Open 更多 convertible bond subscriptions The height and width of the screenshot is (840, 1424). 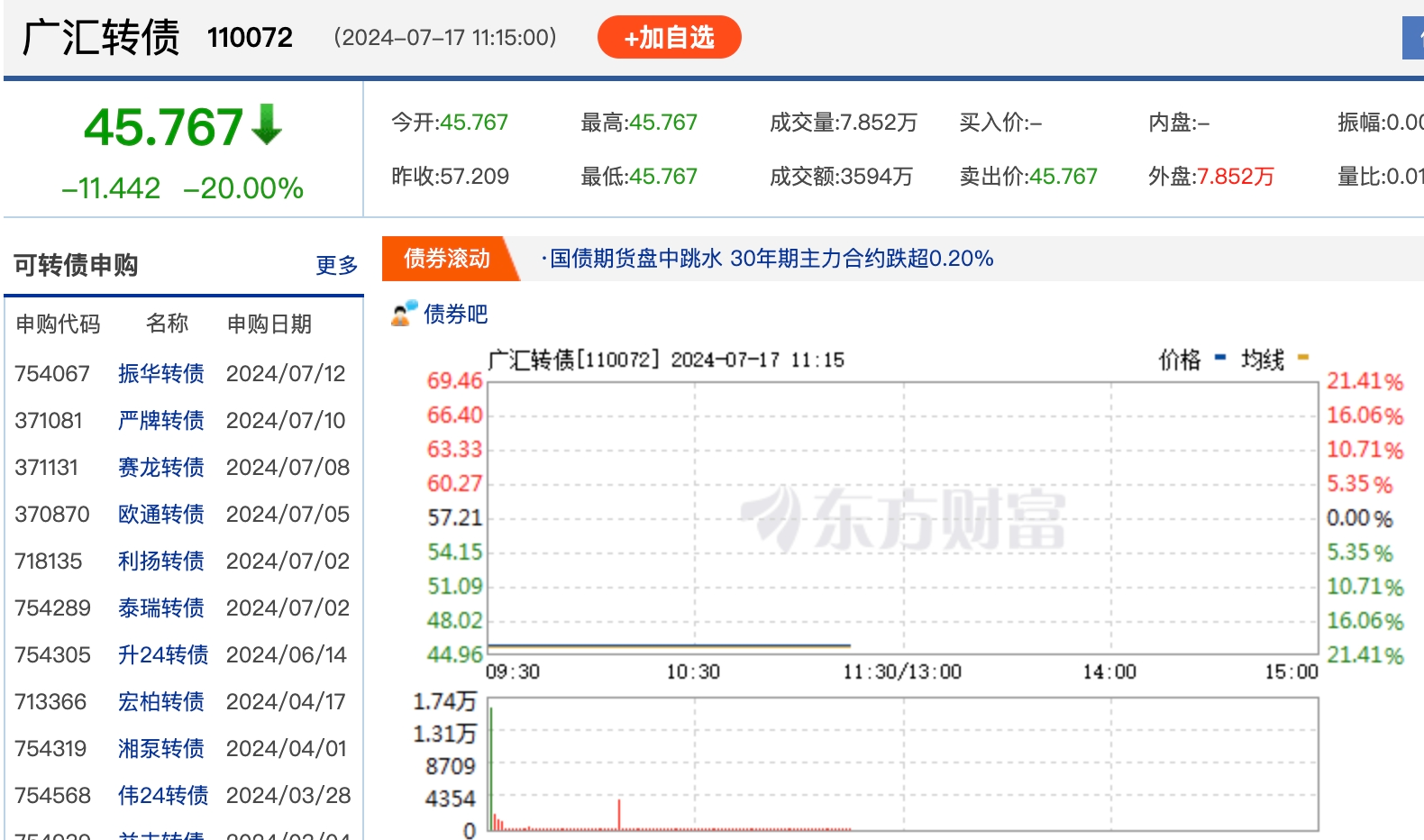pyautogui.click(x=336, y=265)
